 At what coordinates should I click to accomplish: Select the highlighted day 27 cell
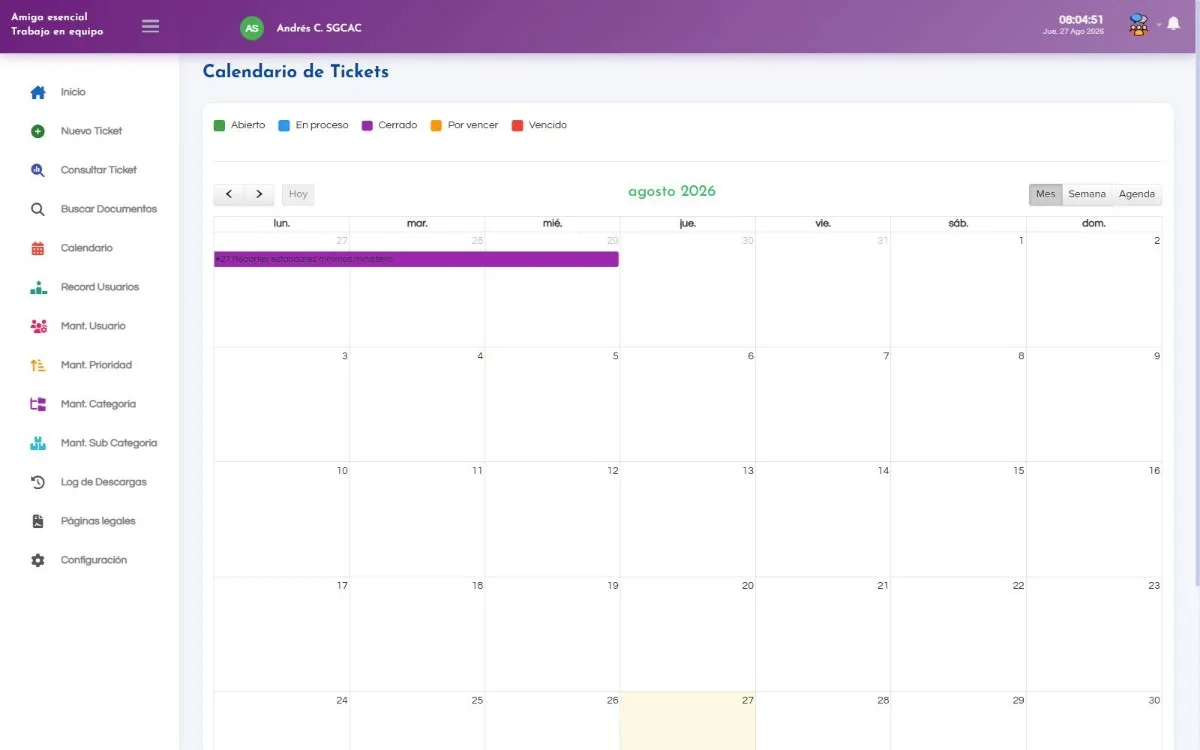click(x=688, y=720)
